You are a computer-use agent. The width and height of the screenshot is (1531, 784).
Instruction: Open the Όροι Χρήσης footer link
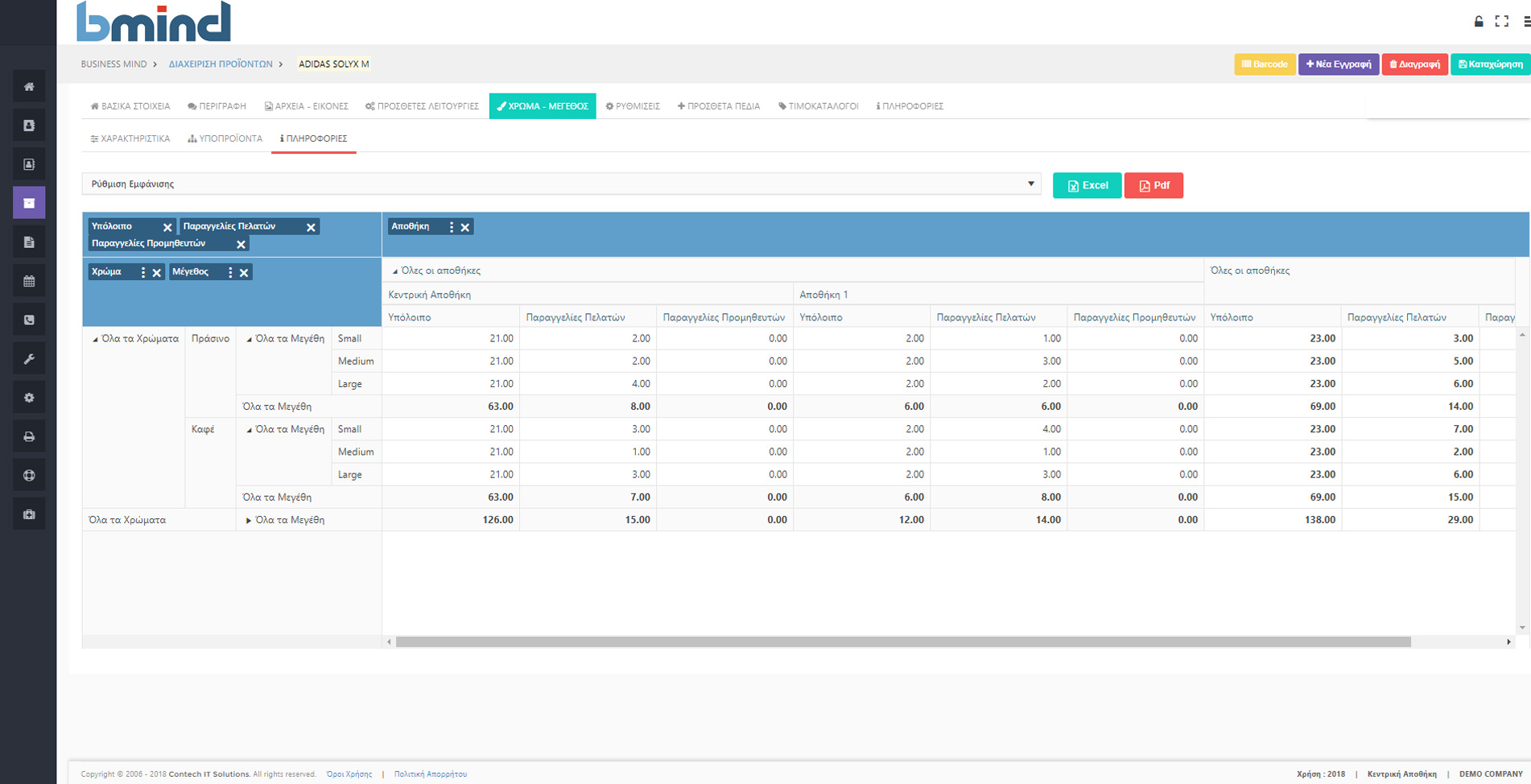point(349,774)
